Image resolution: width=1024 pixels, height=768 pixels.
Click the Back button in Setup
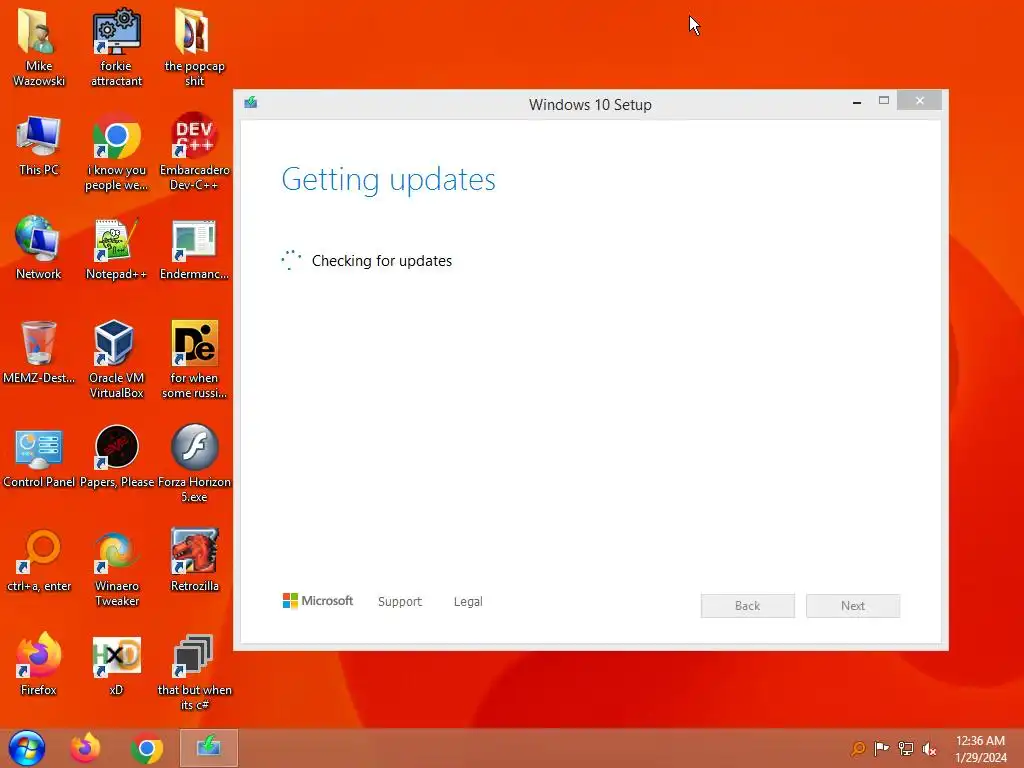(748, 605)
